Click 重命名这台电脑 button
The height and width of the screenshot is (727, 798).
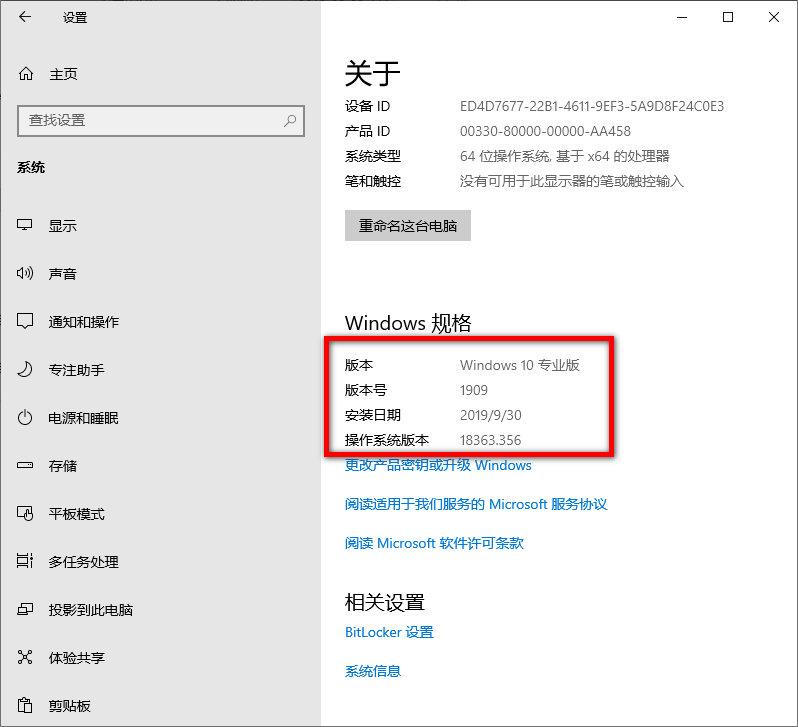click(408, 226)
